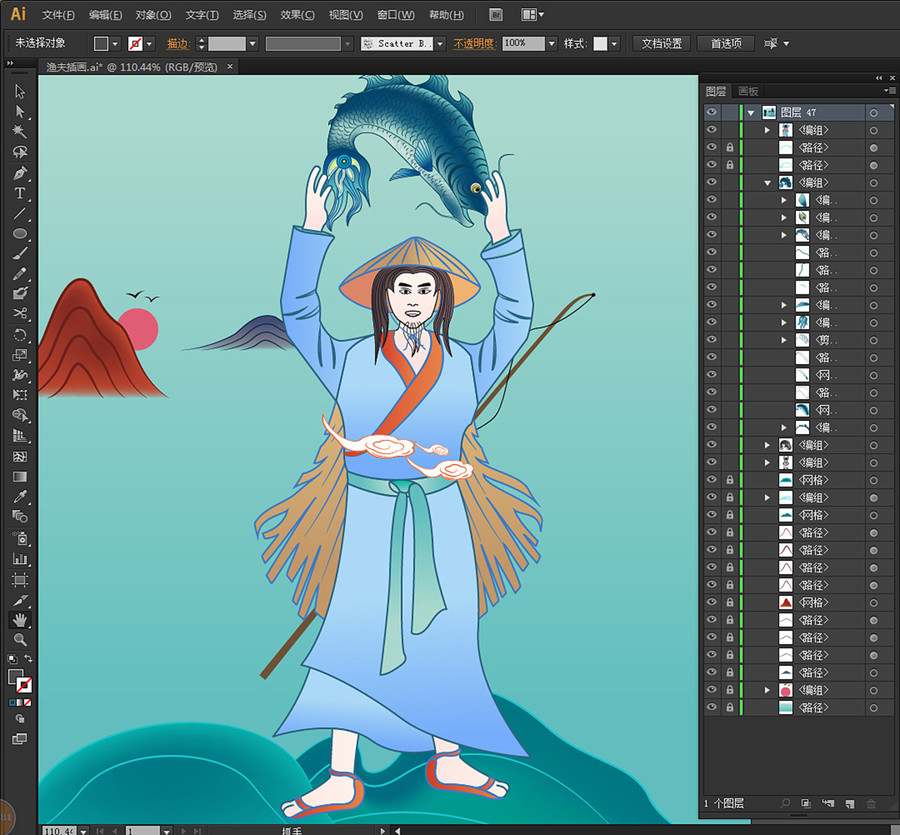Unlock the red sun group row
This screenshot has width=900, height=835.
(730, 690)
